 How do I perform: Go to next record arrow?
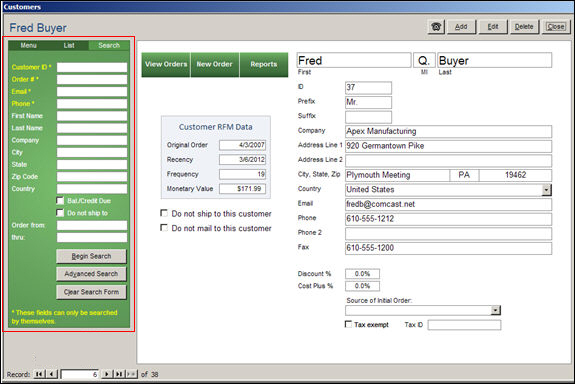click(107, 374)
